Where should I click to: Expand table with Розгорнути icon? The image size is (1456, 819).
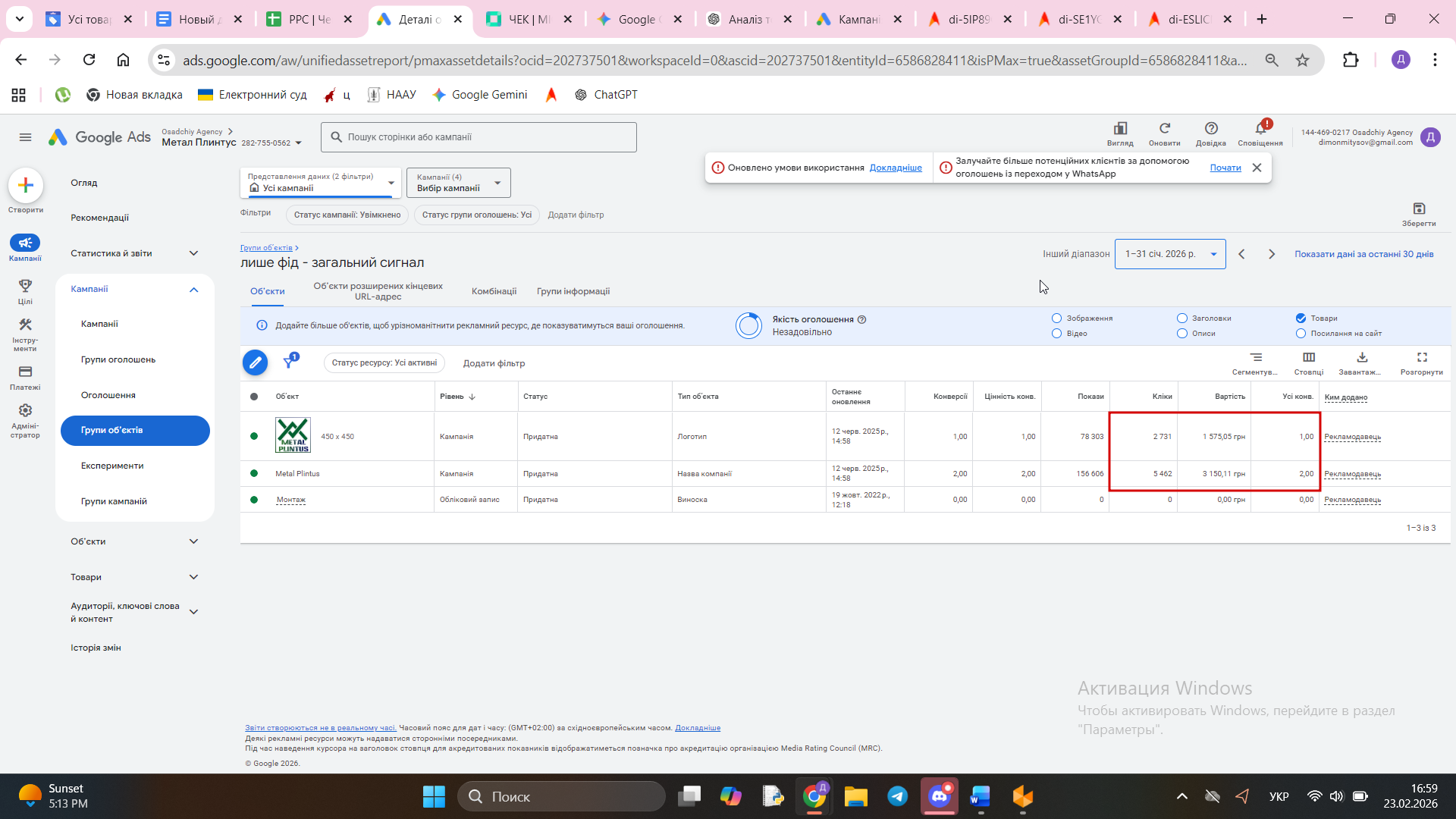(1422, 358)
